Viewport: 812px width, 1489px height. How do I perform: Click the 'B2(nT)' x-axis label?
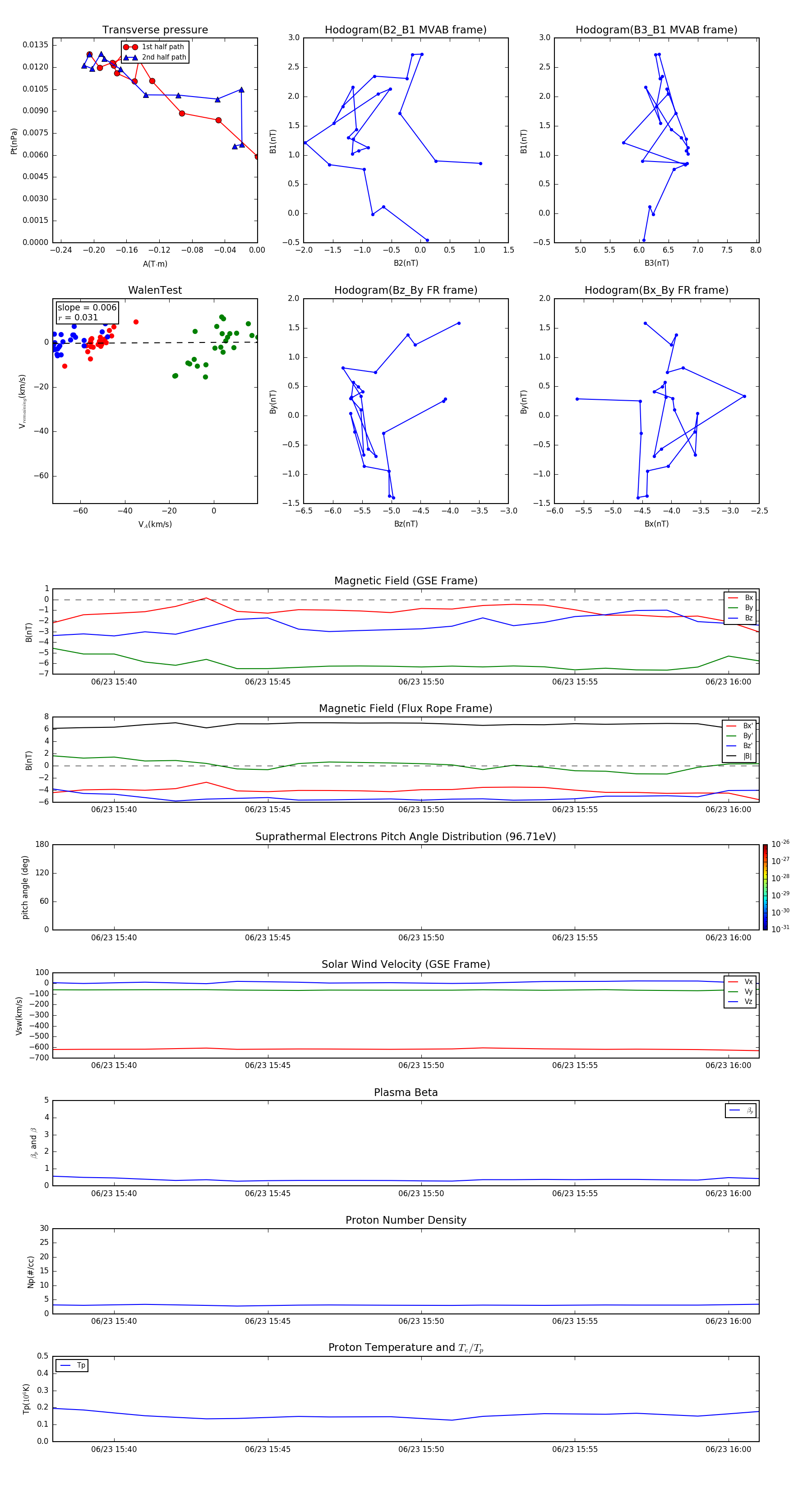[x=406, y=263]
